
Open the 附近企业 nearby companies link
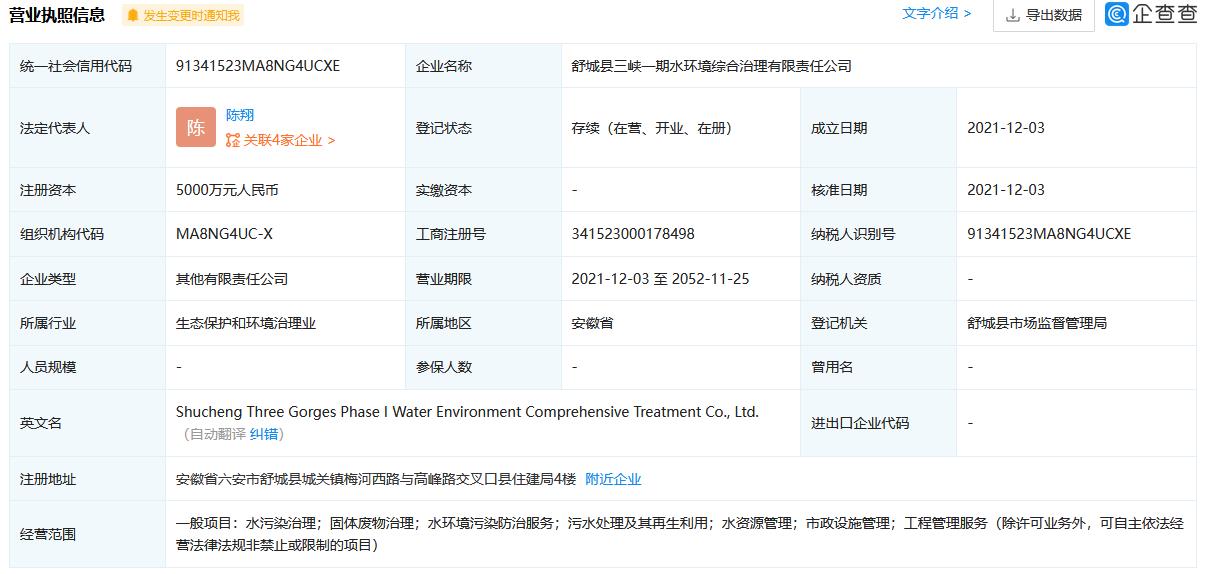tap(613, 479)
